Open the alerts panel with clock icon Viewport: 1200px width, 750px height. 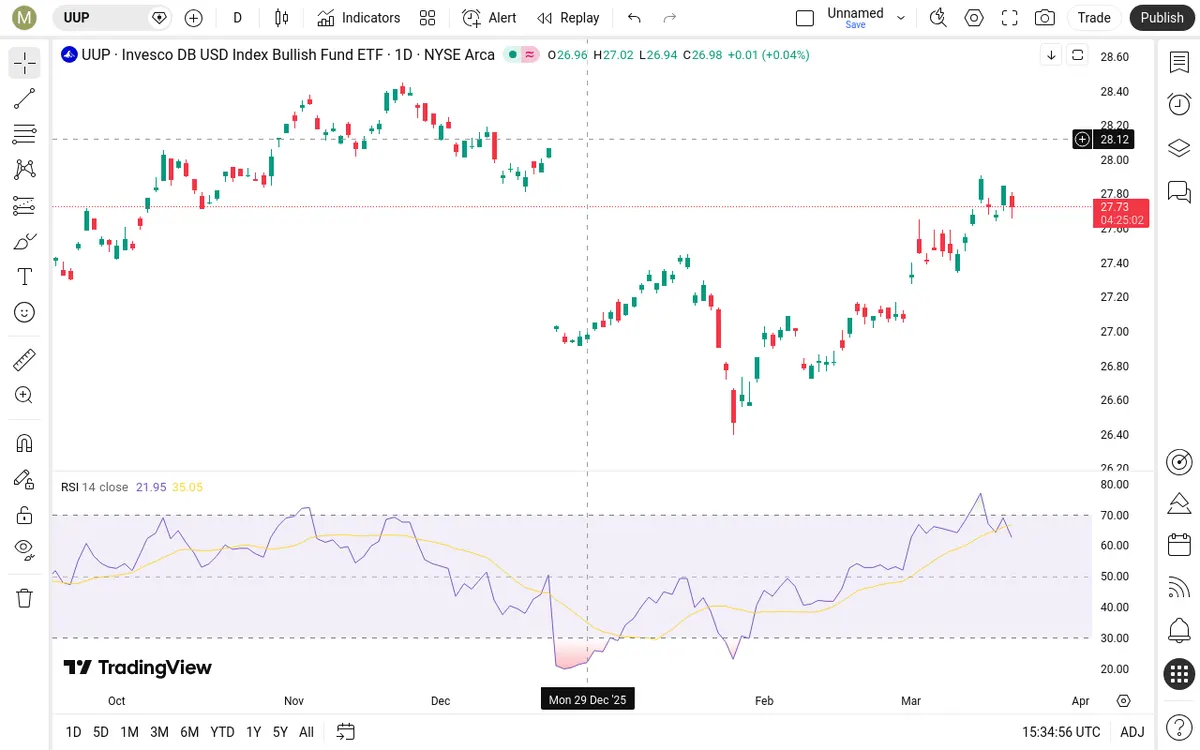[1179, 104]
